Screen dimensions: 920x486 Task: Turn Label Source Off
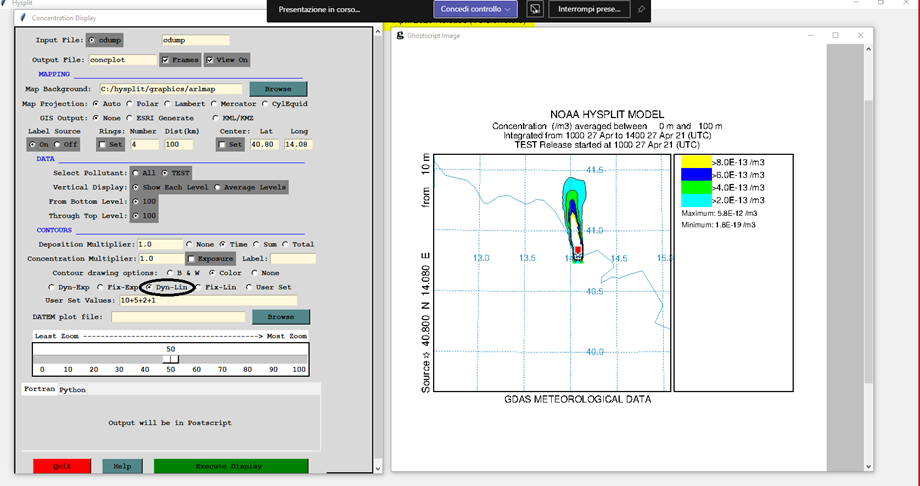(x=58, y=144)
